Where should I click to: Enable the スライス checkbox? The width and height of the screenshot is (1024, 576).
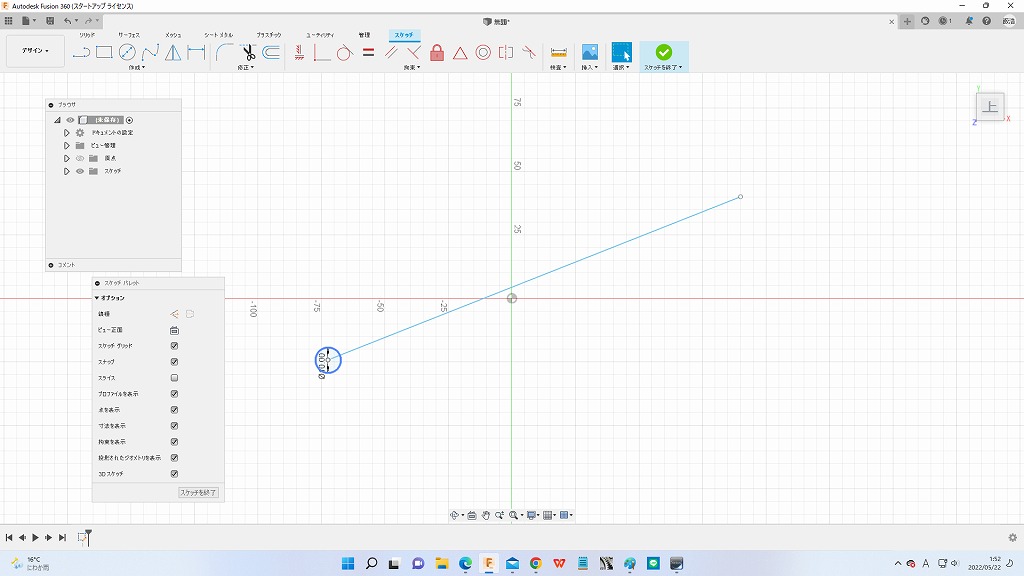click(174, 378)
